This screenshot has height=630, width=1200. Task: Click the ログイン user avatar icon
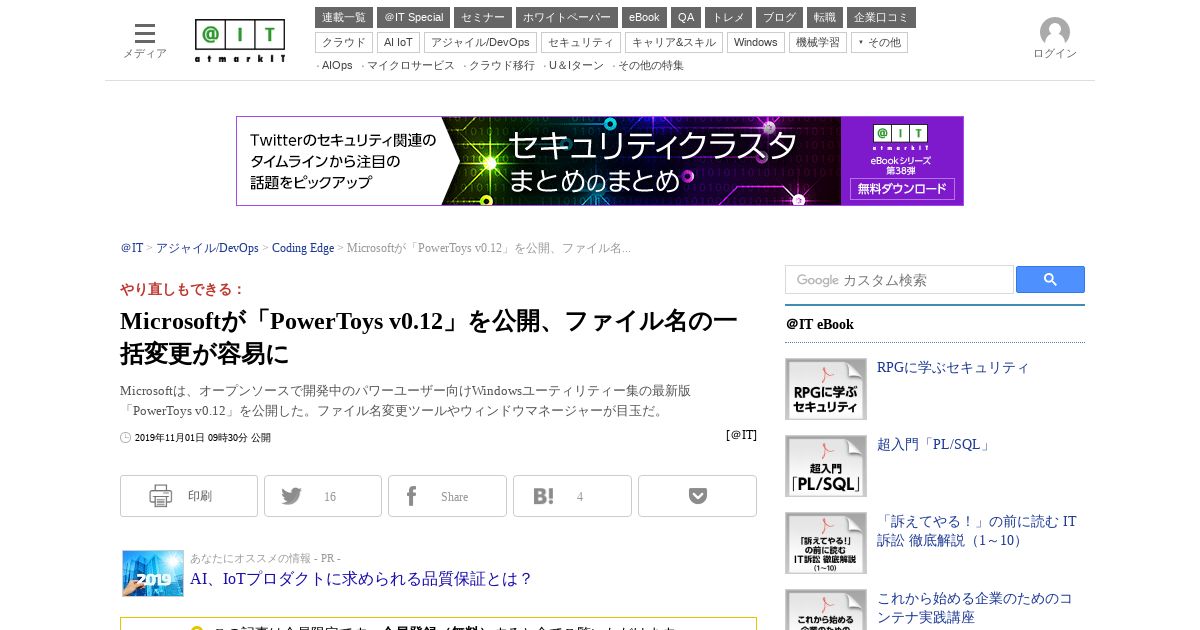click(1055, 32)
